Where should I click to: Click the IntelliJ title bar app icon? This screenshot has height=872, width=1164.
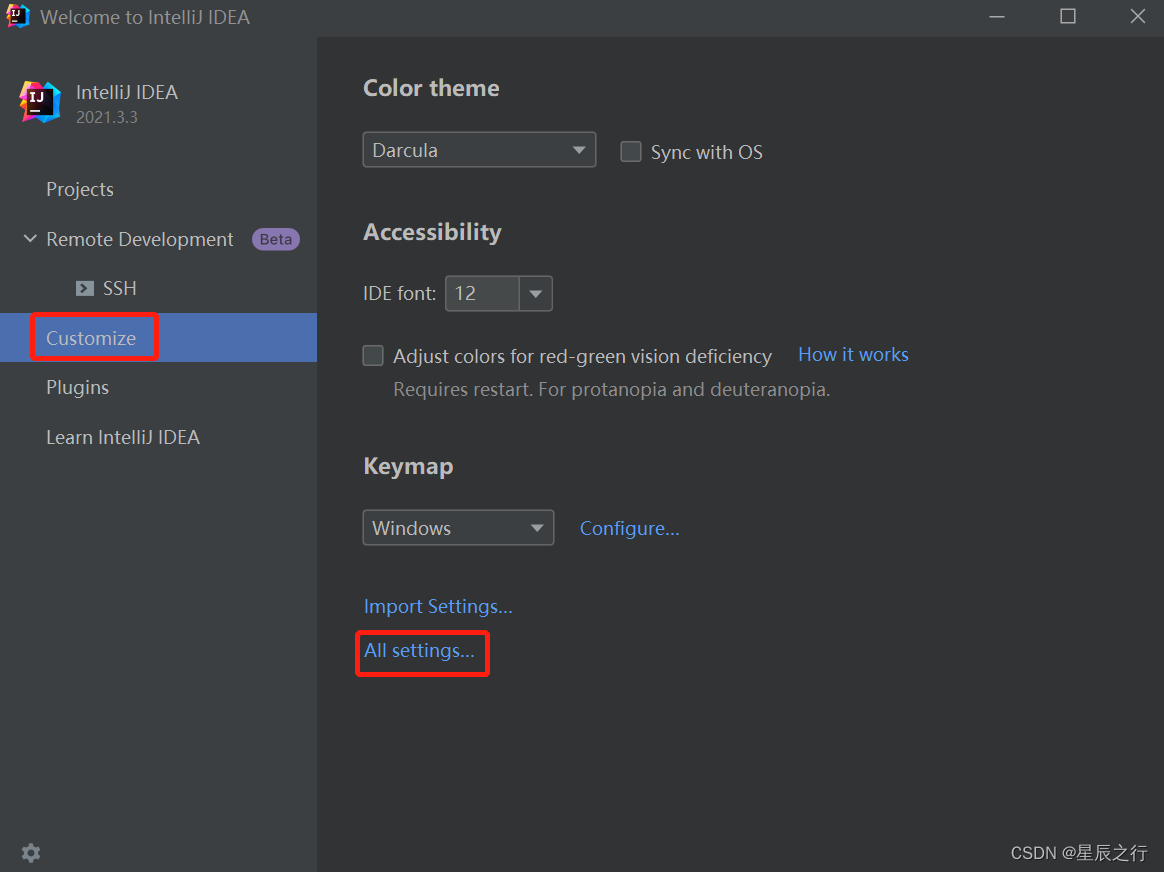coord(17,16)
